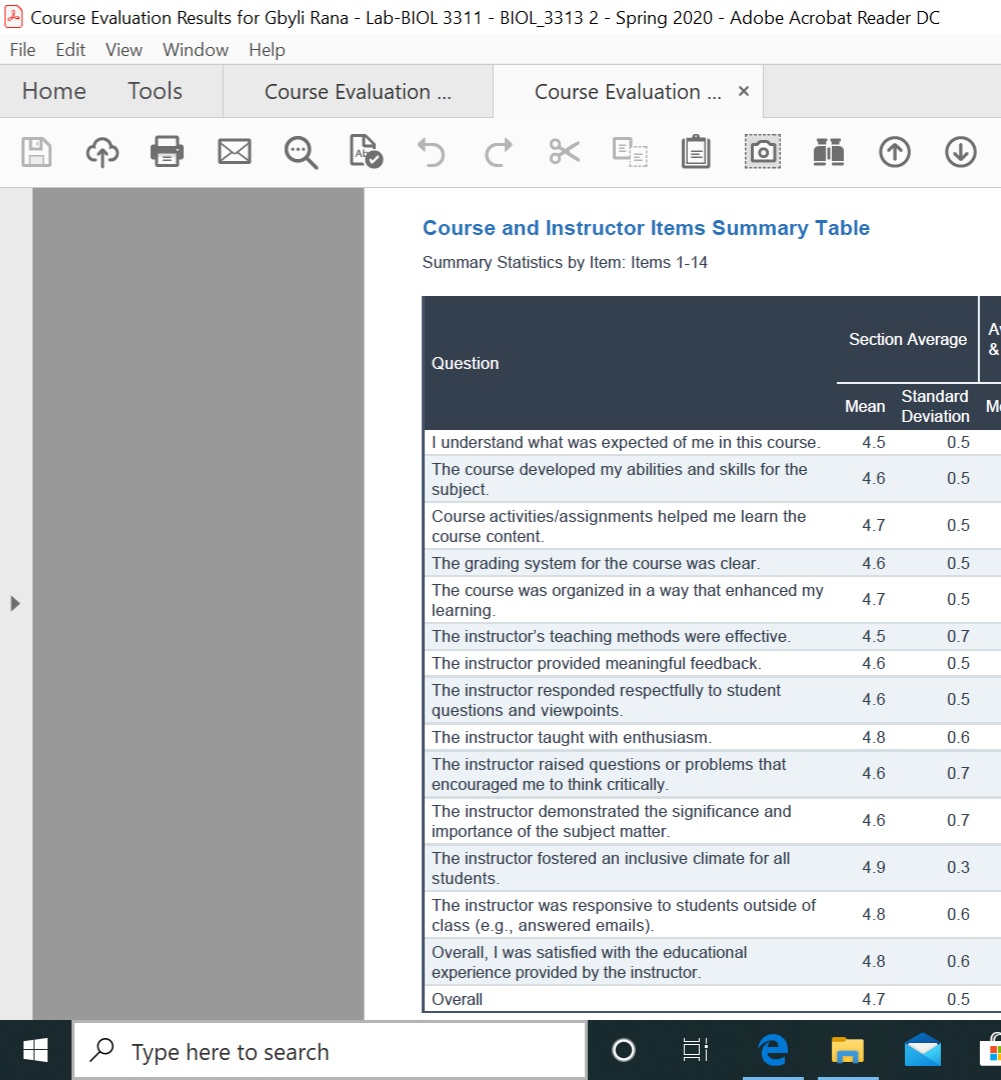Open advanced search binoculars icon
The width and height of the screenshot is (1001, 1080).
click(828, 152)
